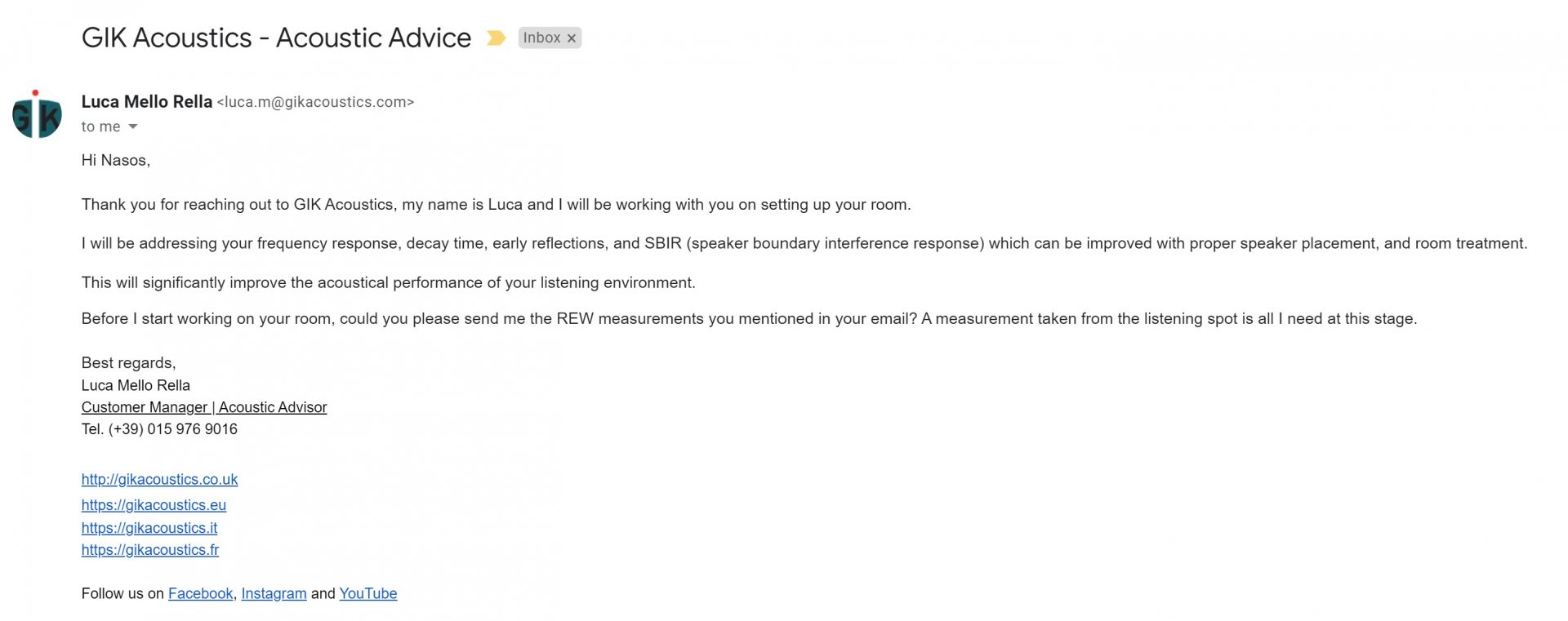1568x621 pixels.
Task: Open the GIK sender avatar
Action: (37, 115)
